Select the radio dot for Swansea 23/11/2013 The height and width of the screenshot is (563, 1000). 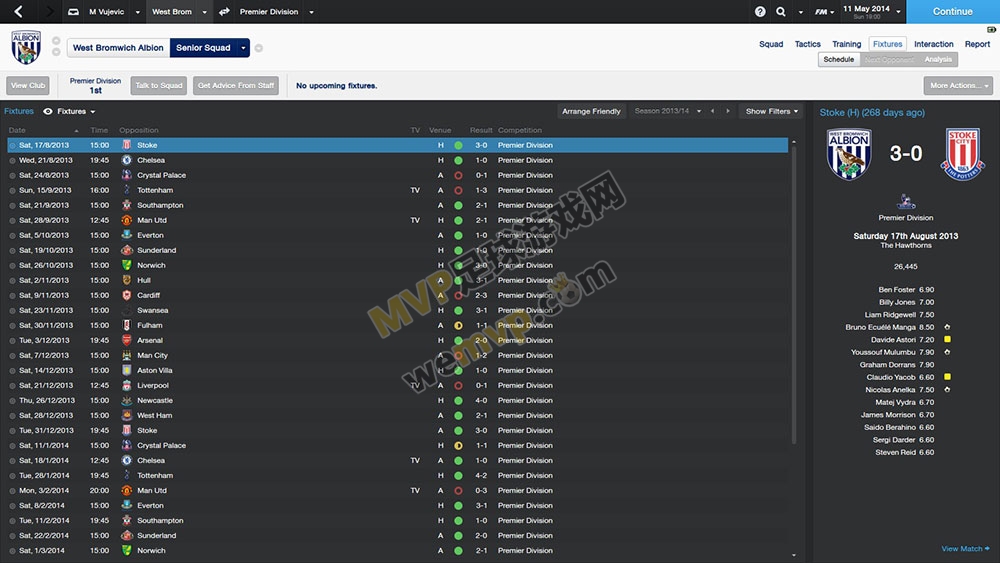[12, 311]
